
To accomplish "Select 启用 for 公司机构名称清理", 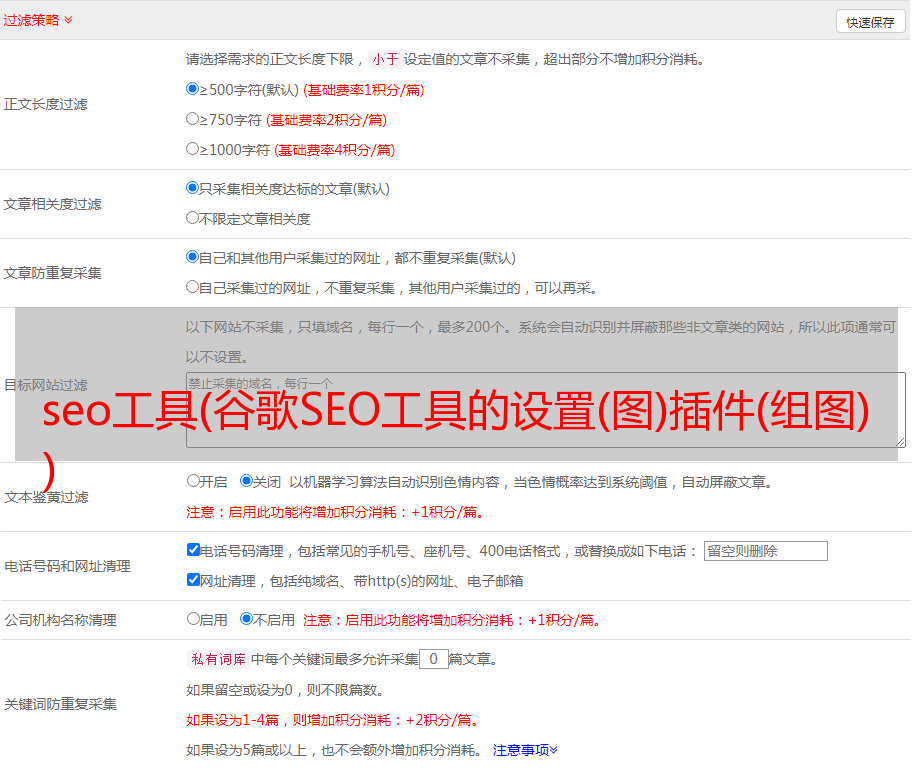I will point(193,618).
